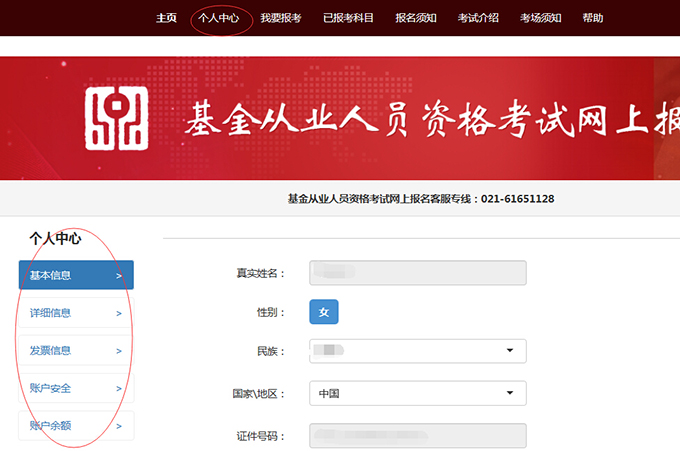This screenshot has width=680, height=451.
Task: Expand the 民族 dropdown
Action: (418, 351)
